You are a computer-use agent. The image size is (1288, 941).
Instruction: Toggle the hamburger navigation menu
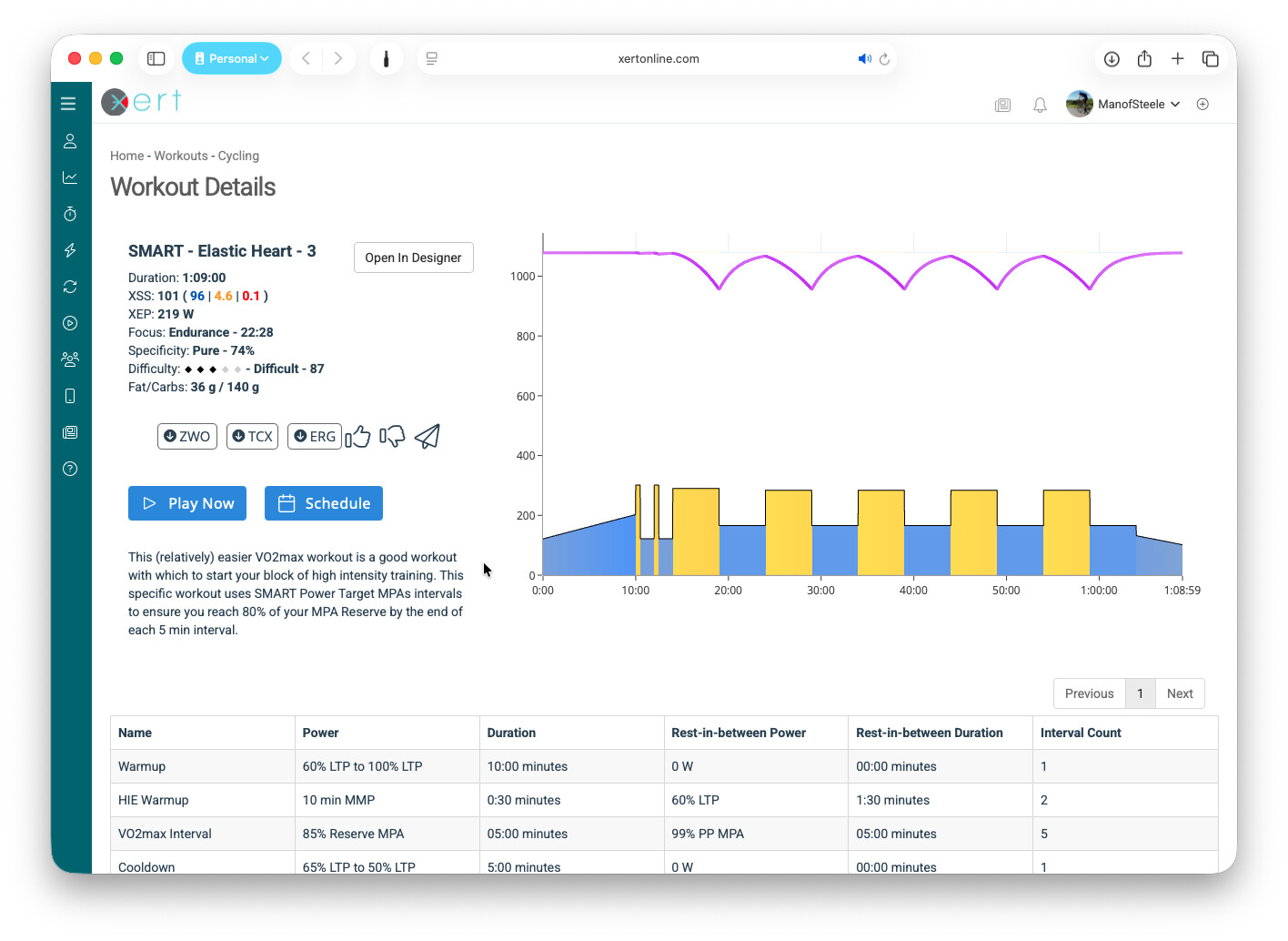pos(68,104)
